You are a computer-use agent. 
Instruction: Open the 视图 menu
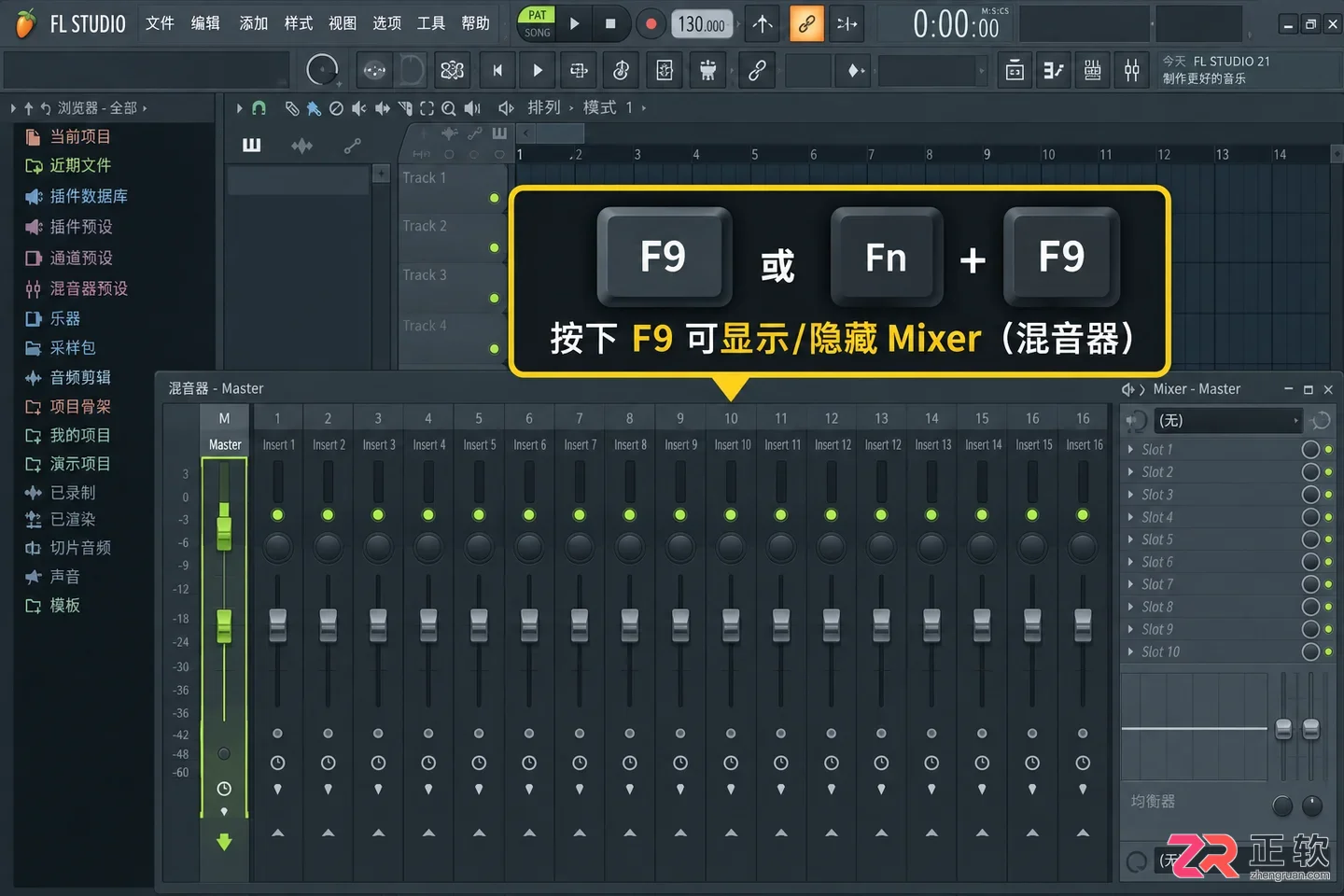343,23
